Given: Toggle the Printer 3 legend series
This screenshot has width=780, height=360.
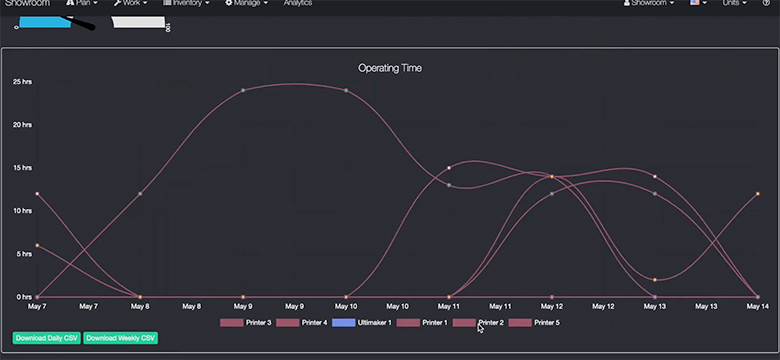Looking at the screenshot, I should [x=246, y=323].
